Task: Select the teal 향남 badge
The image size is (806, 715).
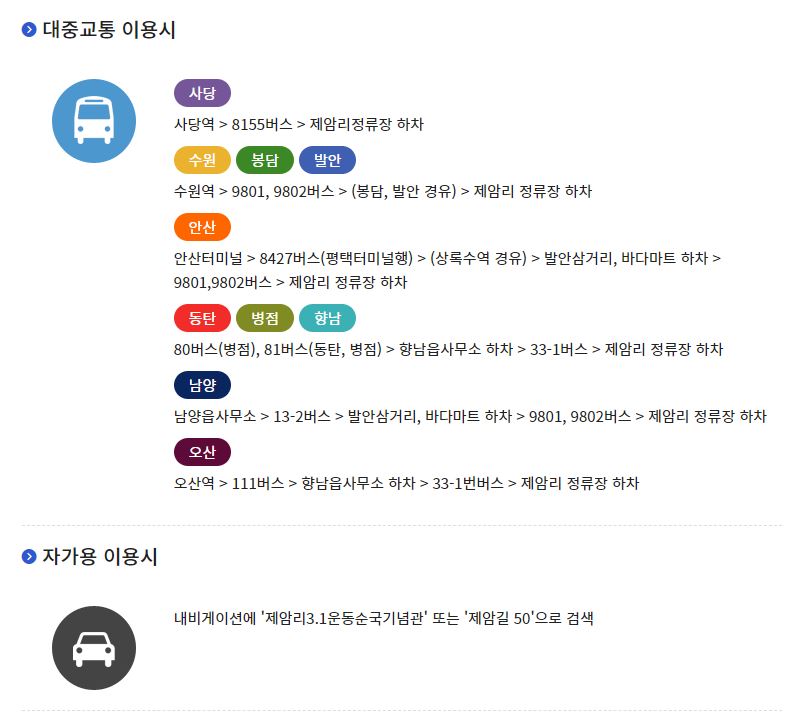Action: (327, 318)
